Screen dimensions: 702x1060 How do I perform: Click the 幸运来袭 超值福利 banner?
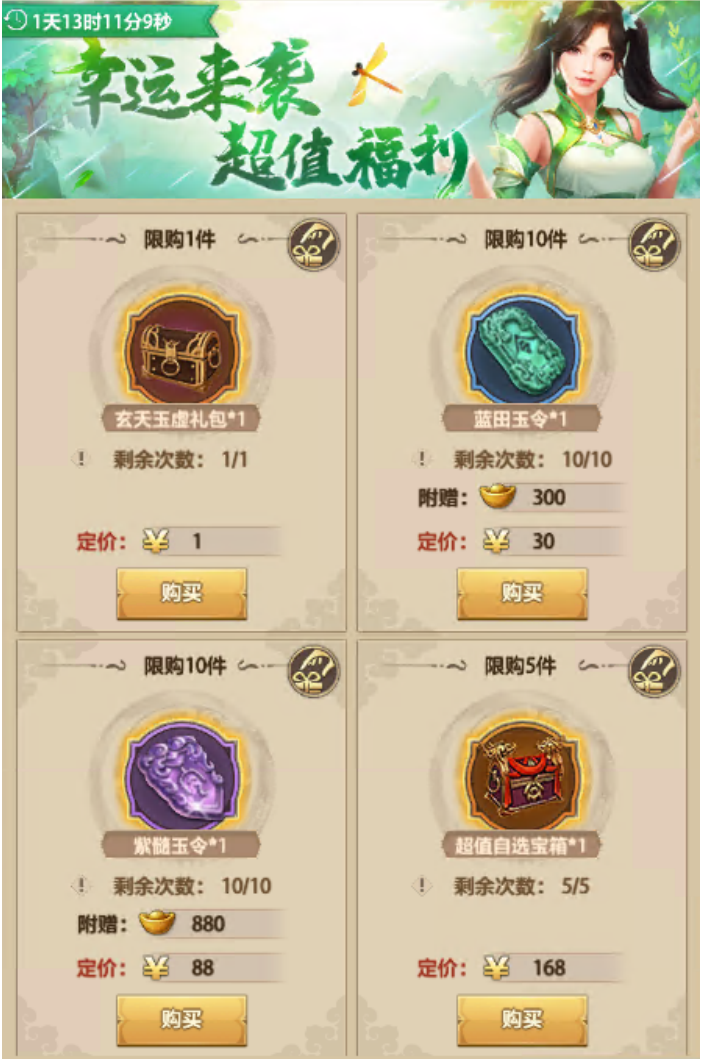tap(351, 100)
